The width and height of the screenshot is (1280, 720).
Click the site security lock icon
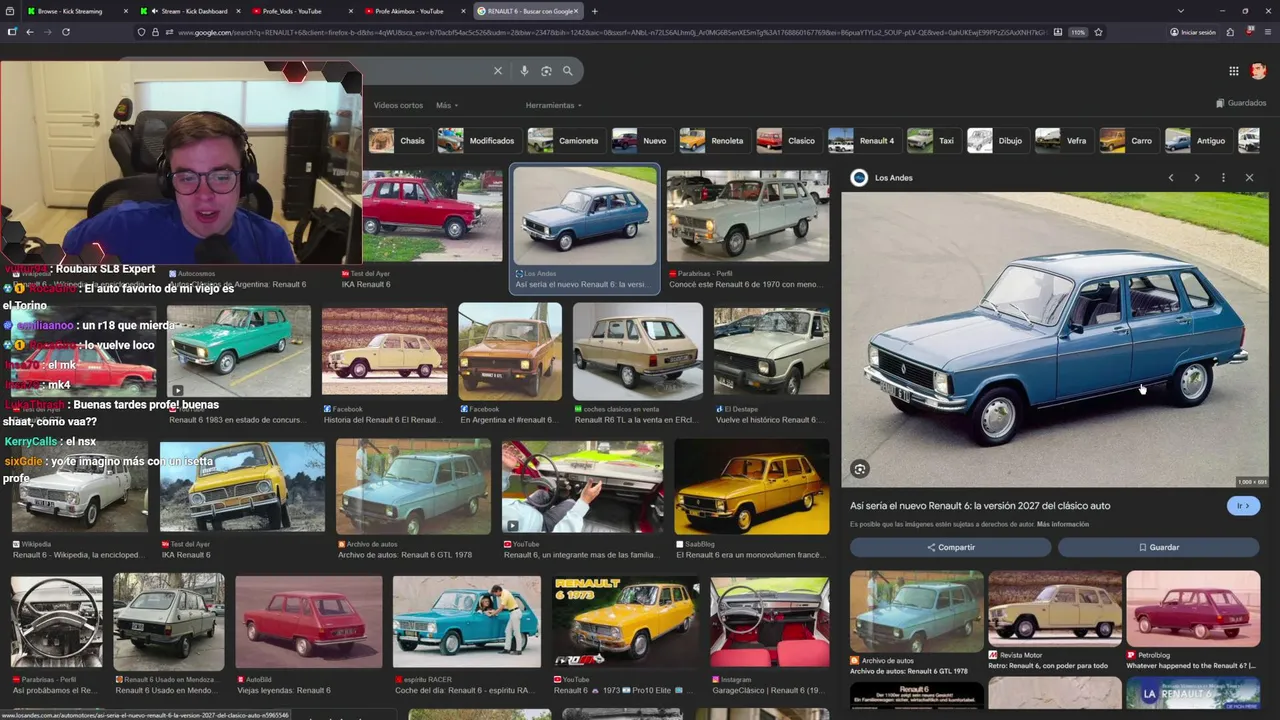tap(155, 32)
